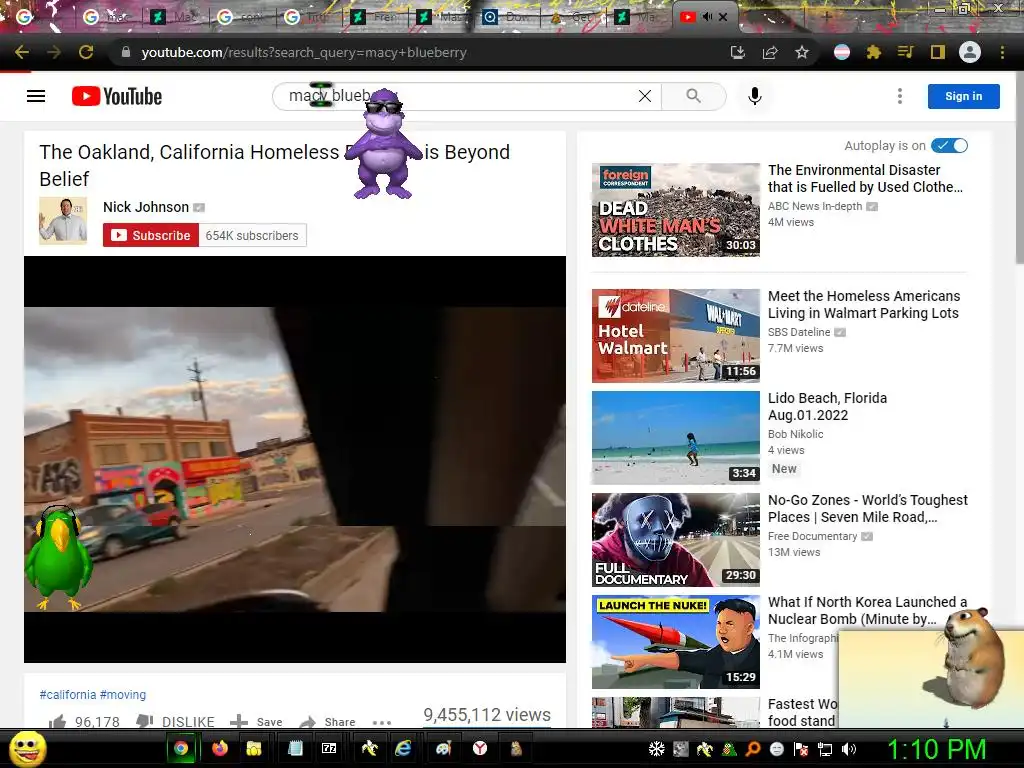This screenshot has height=768, width=1024.
Task: Click ABC News In-depth channel name
Action: point(815,206)
